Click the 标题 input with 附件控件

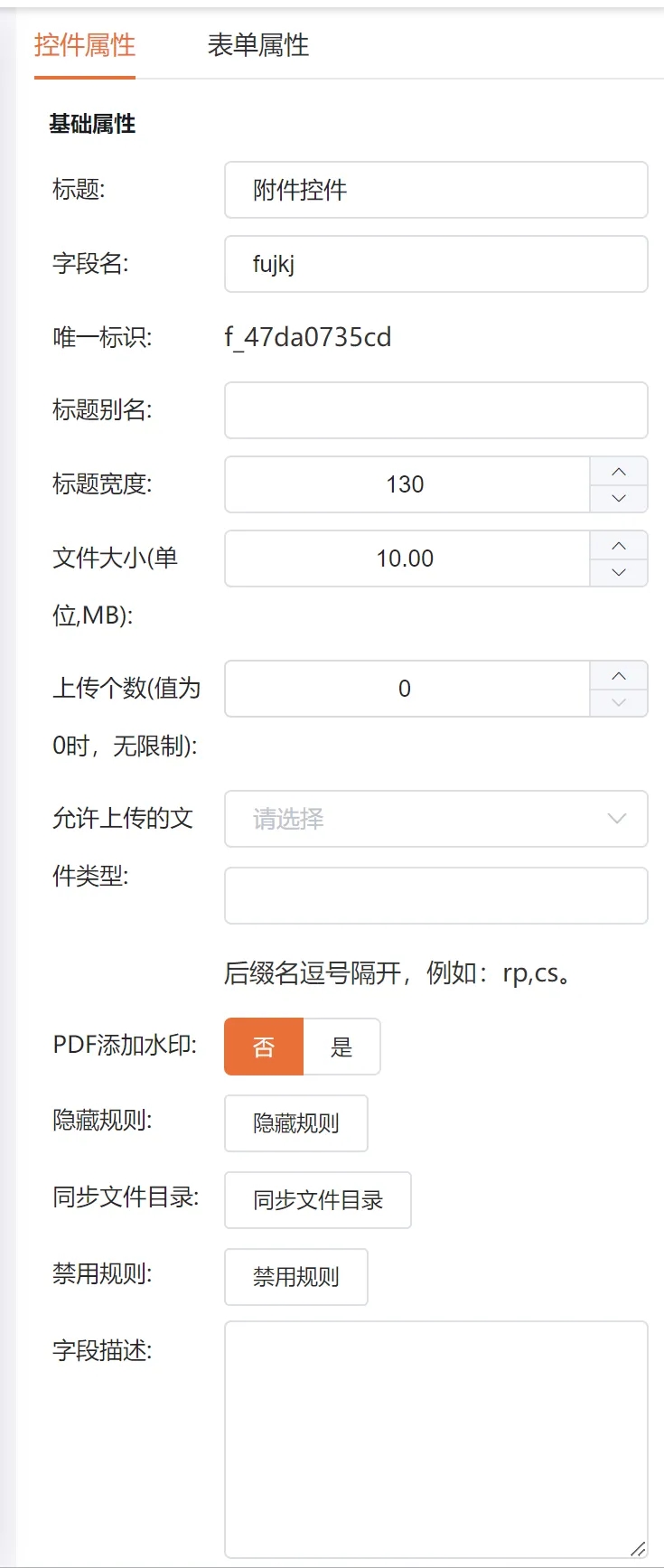[x=435, y=190]
